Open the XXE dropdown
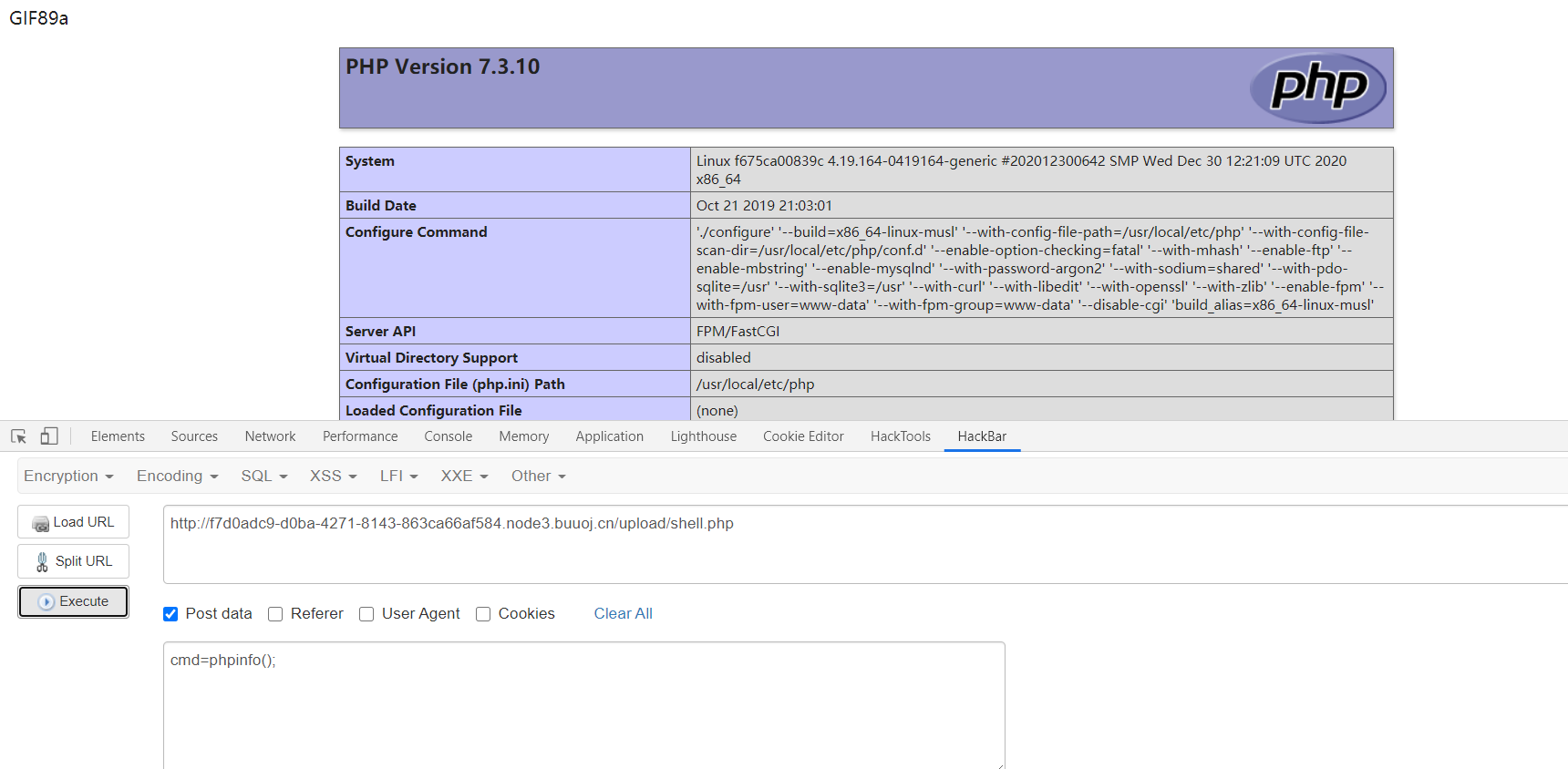 click(x=465, y=476)
